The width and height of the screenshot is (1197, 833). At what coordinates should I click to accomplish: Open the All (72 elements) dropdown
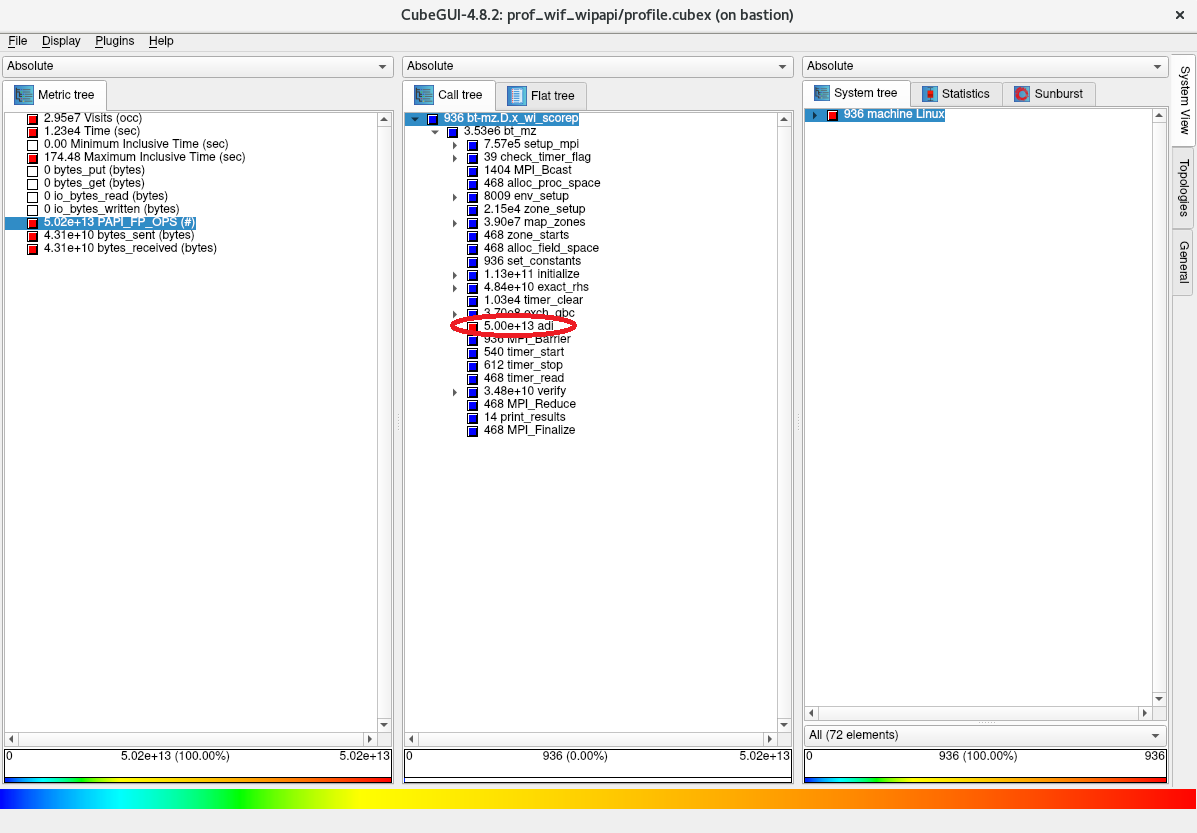point(985,735)
